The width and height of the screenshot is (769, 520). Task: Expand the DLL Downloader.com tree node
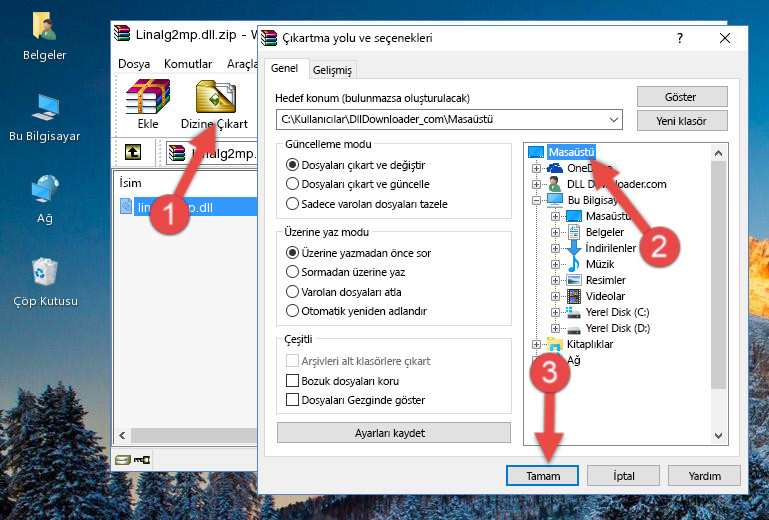click(536, 184)
